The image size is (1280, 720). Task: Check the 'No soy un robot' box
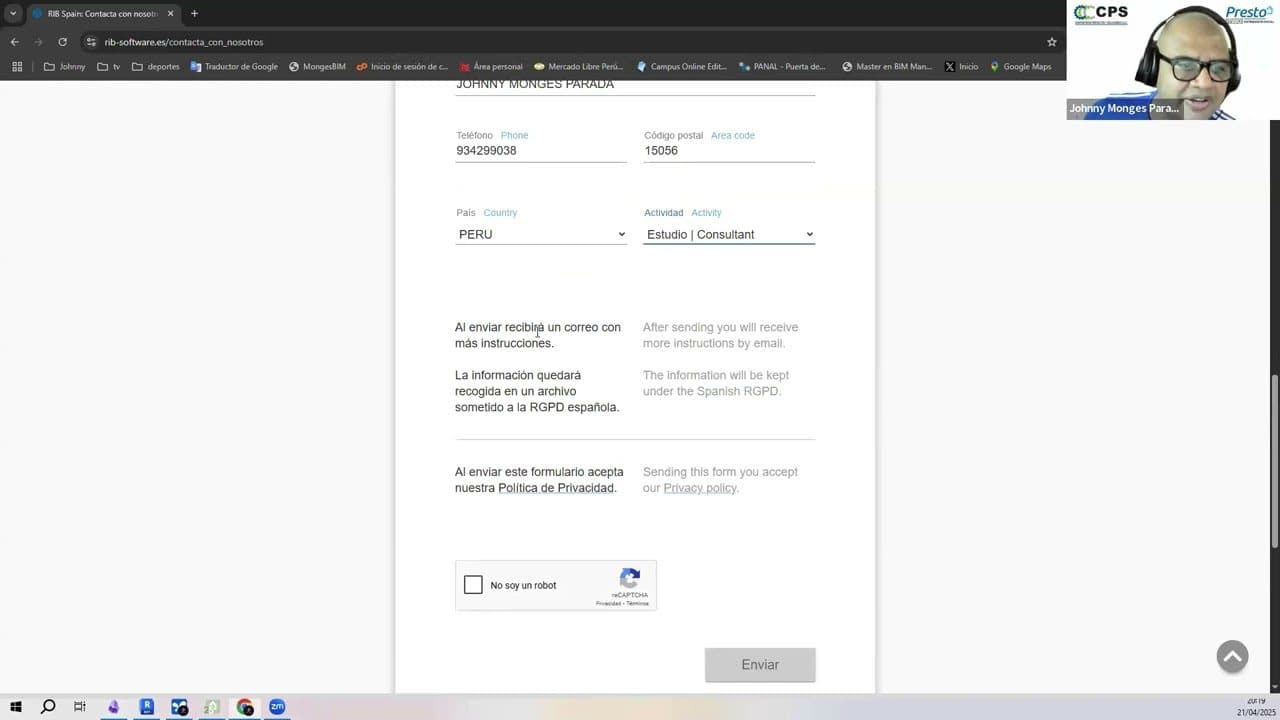pyautogui.click(x=473, y=585)
